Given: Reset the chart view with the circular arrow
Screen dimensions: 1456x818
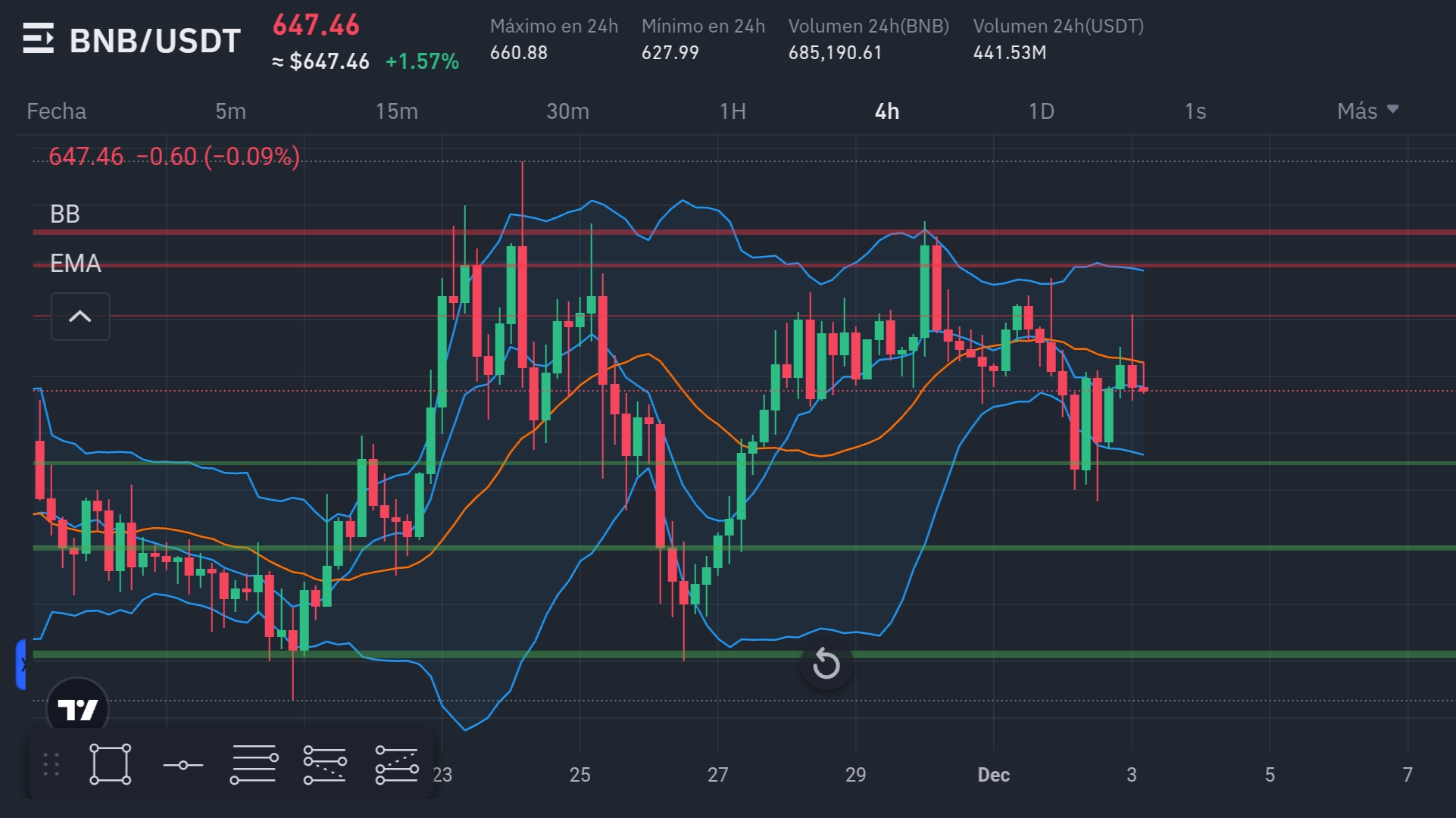Looking at the screenshot, I should pyautogui.click(x=826, y=665).
